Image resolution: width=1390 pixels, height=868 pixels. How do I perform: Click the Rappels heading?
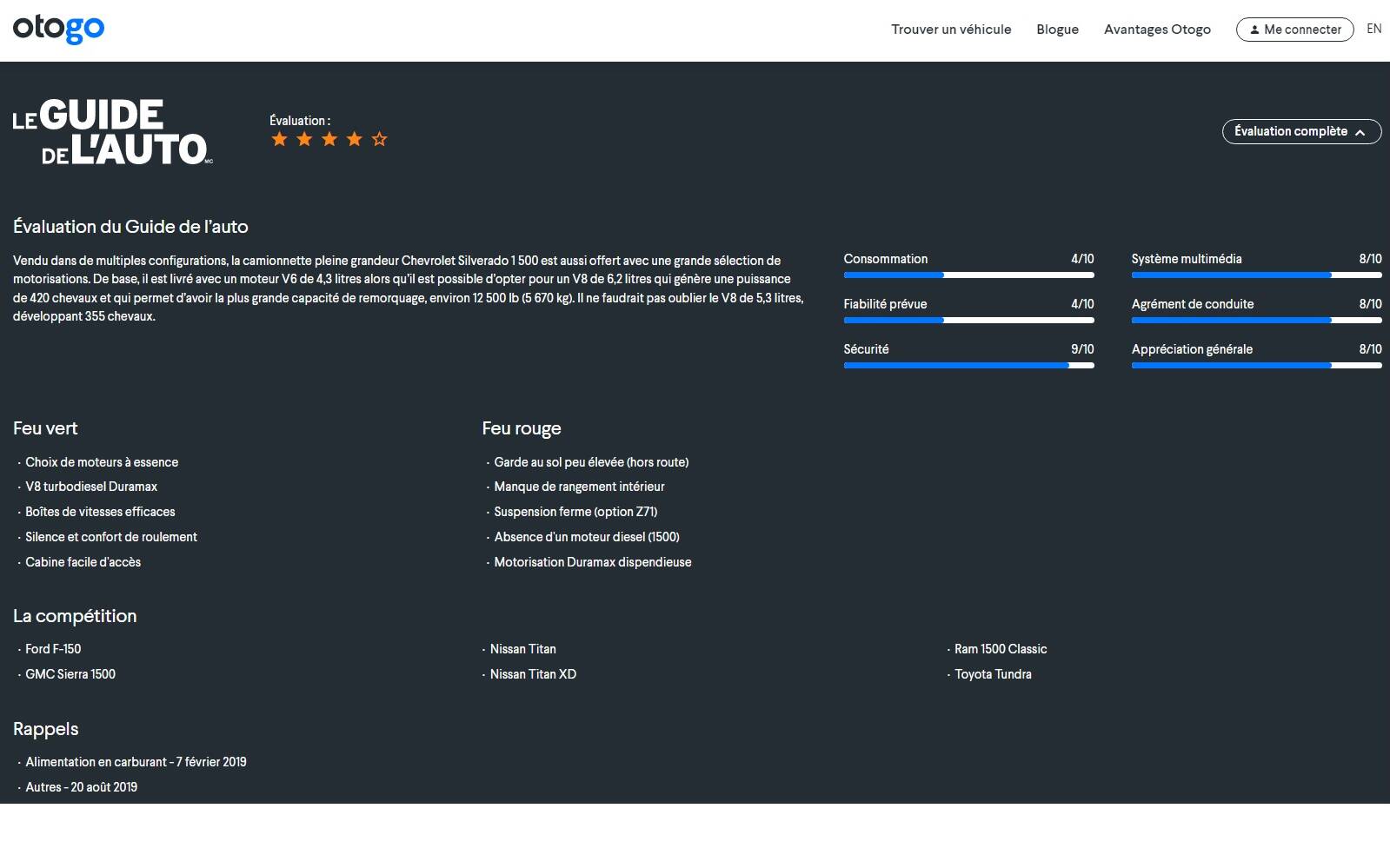click(45, 729)
